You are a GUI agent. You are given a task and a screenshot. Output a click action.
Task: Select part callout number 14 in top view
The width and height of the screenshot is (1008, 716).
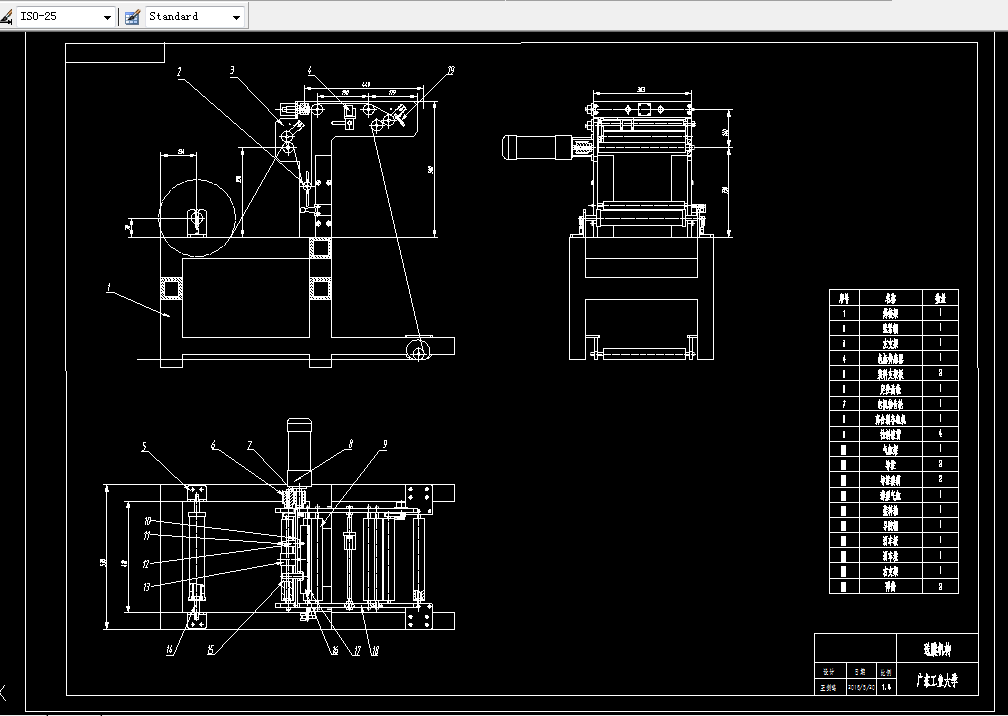170,650
